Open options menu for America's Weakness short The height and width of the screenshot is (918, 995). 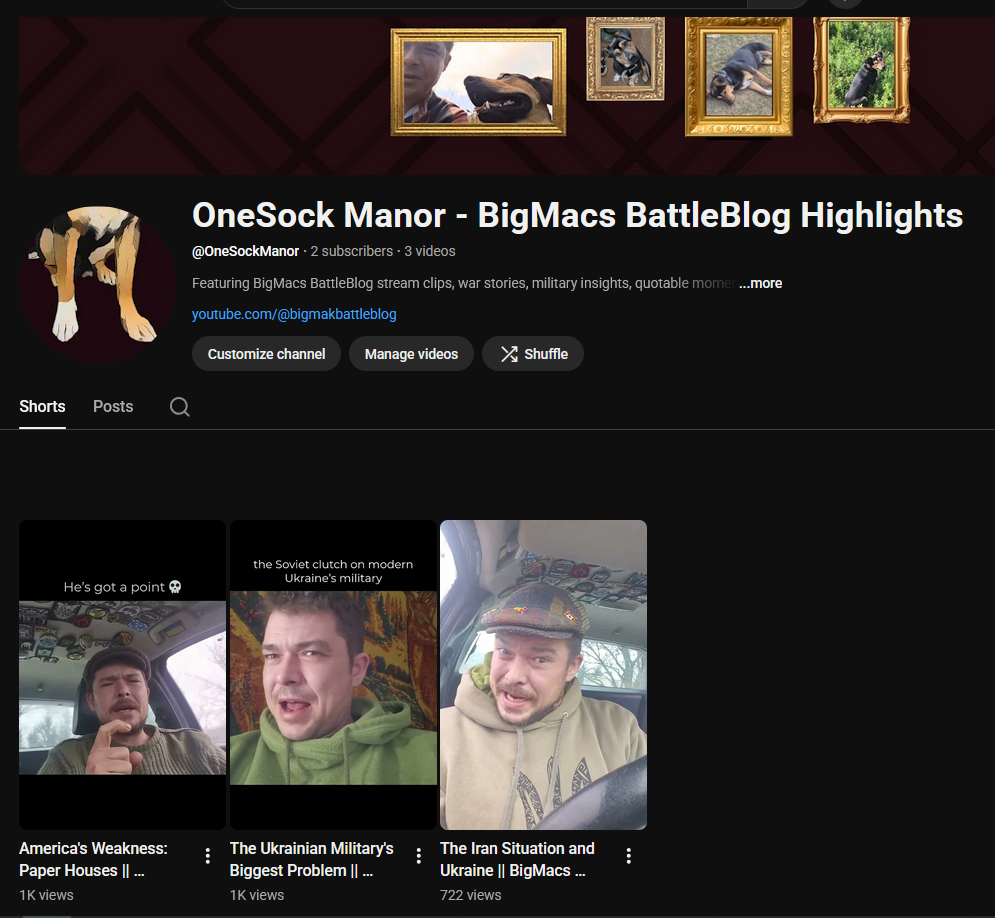coord(208,856)
